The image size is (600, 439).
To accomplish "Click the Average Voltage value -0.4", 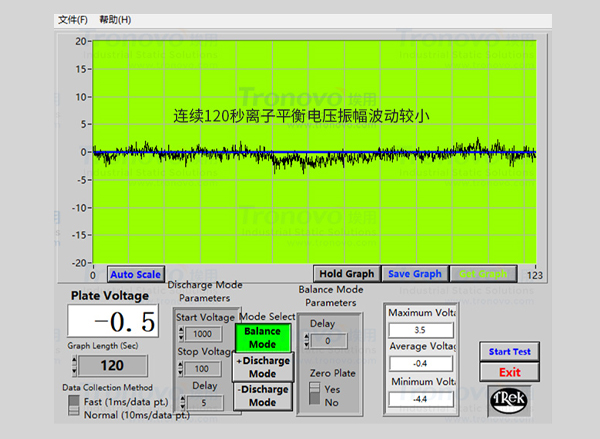I will click(421, 364).
